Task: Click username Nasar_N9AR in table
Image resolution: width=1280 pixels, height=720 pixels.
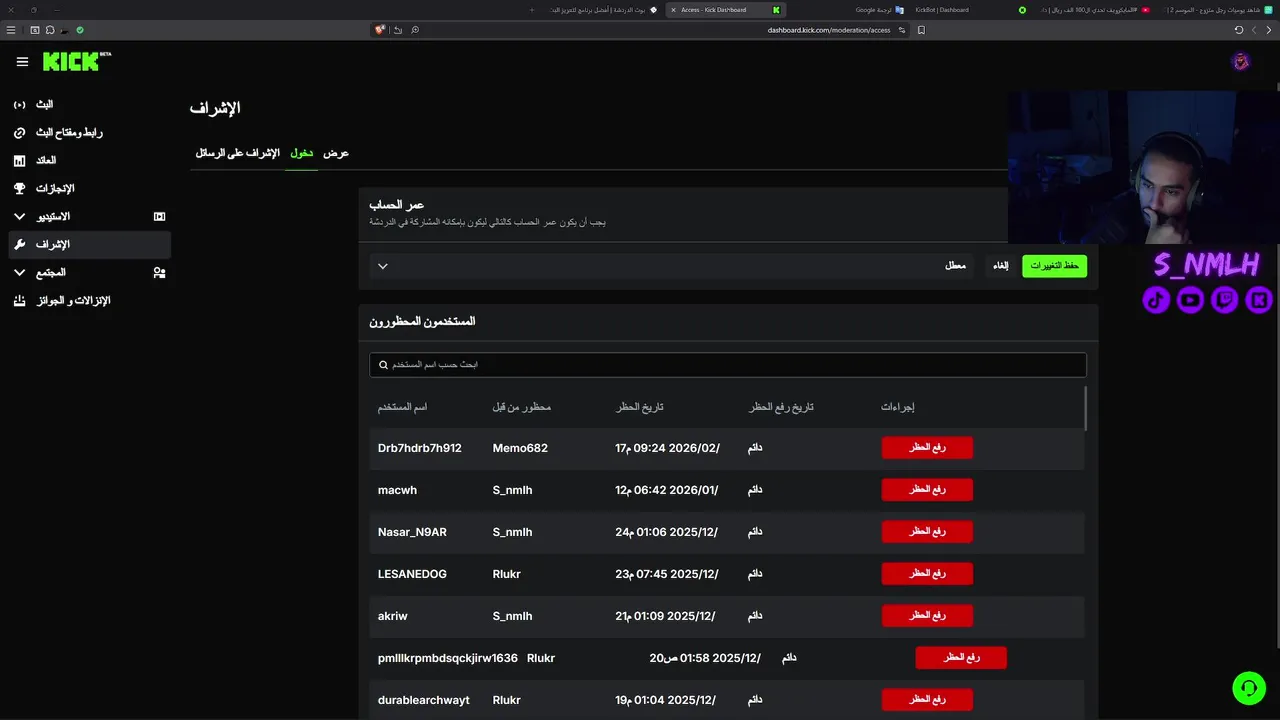Action: [x=412, y=532]
